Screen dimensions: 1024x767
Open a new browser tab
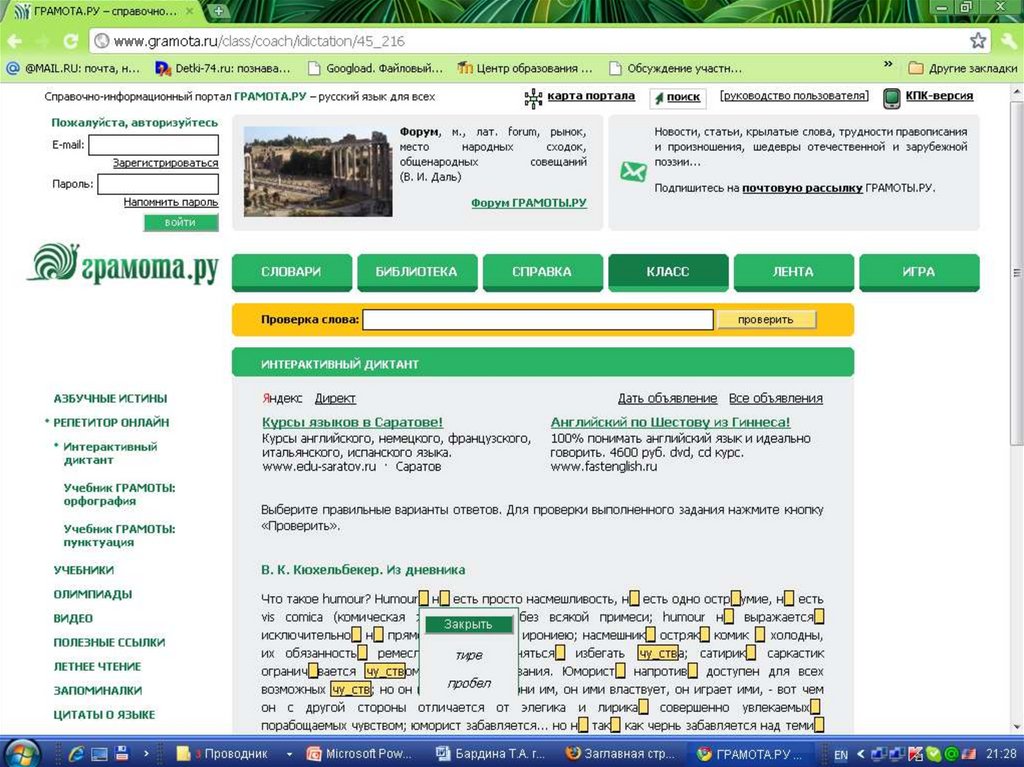219,10
